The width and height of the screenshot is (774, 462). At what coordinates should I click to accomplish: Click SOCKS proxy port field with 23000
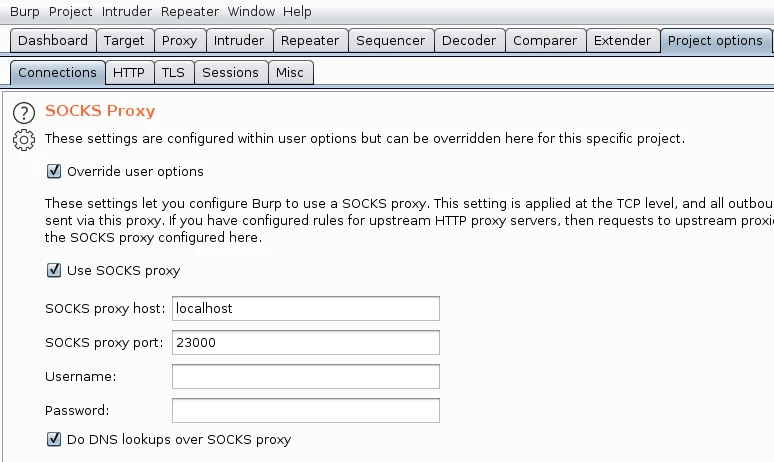306,343
